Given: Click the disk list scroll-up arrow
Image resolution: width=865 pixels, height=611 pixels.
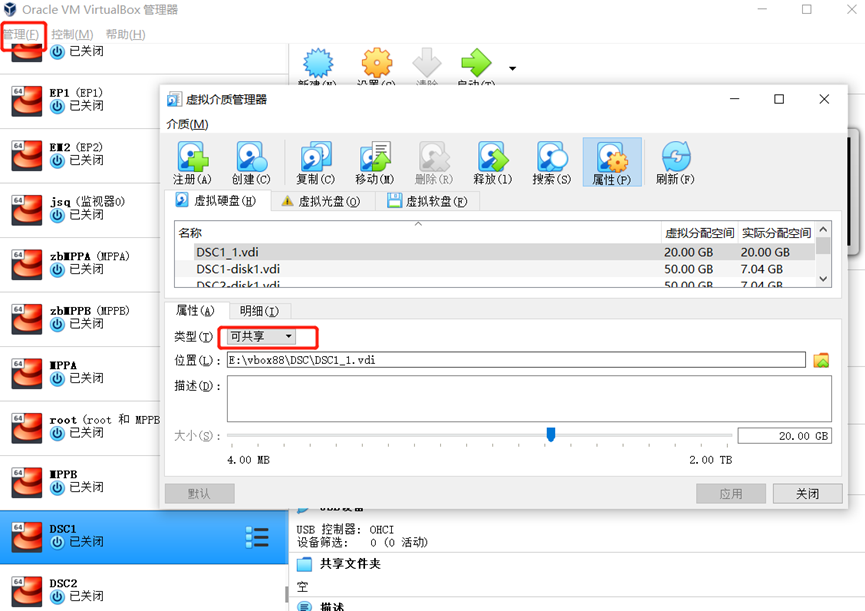Looking at the screenshot, I should pyautogui.click(x=823, y=229).
